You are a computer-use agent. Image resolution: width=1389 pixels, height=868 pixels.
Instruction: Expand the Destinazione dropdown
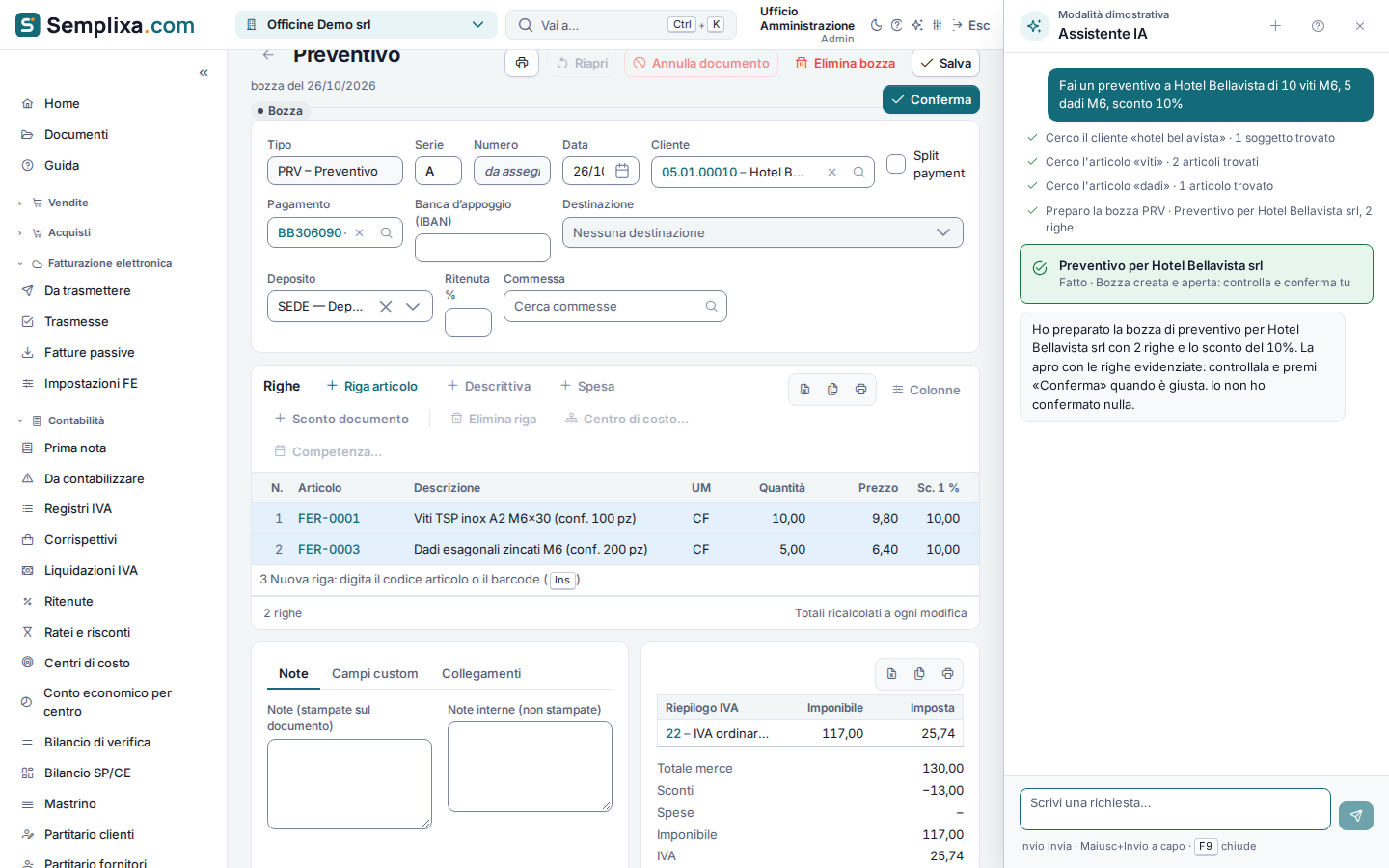click(762, 232)
